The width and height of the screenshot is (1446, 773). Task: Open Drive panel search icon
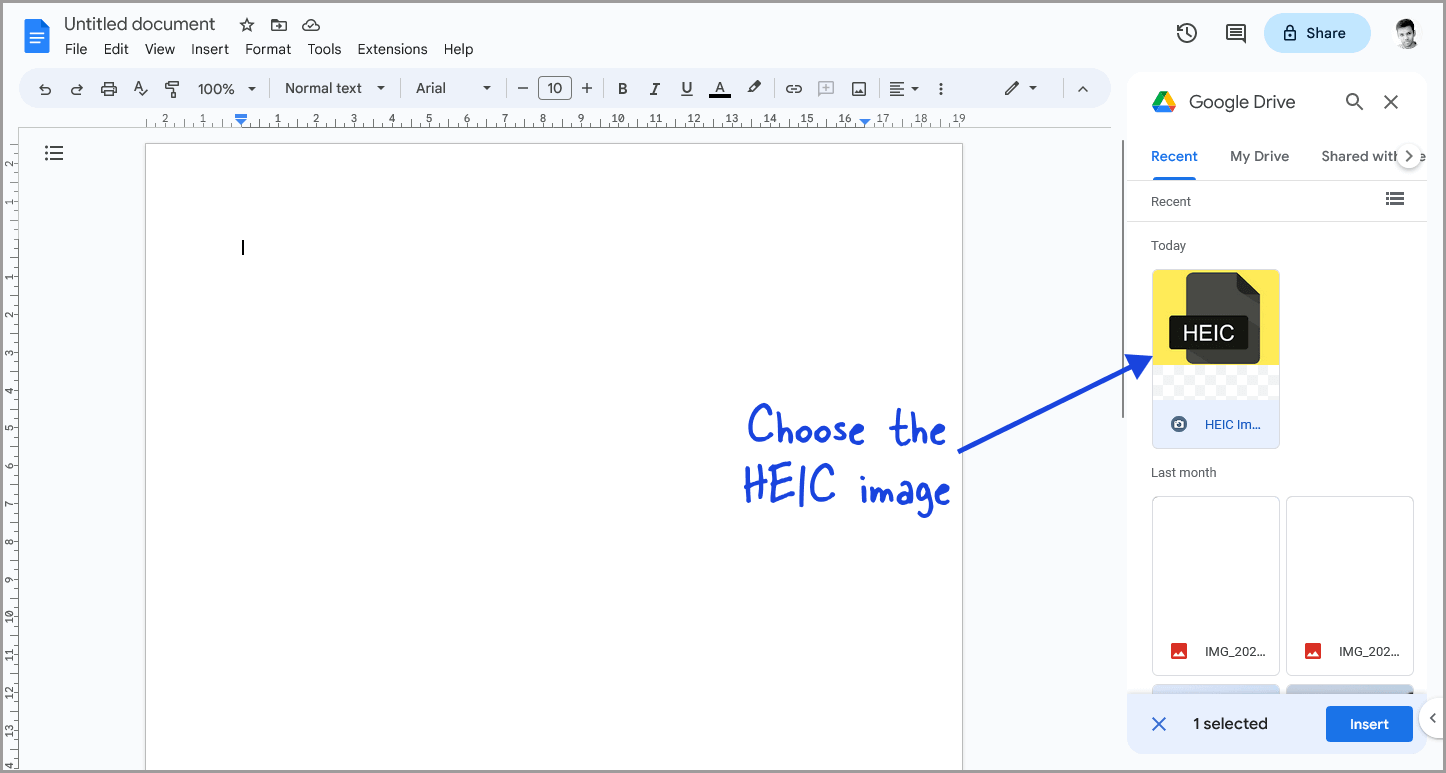[1354, 101]
